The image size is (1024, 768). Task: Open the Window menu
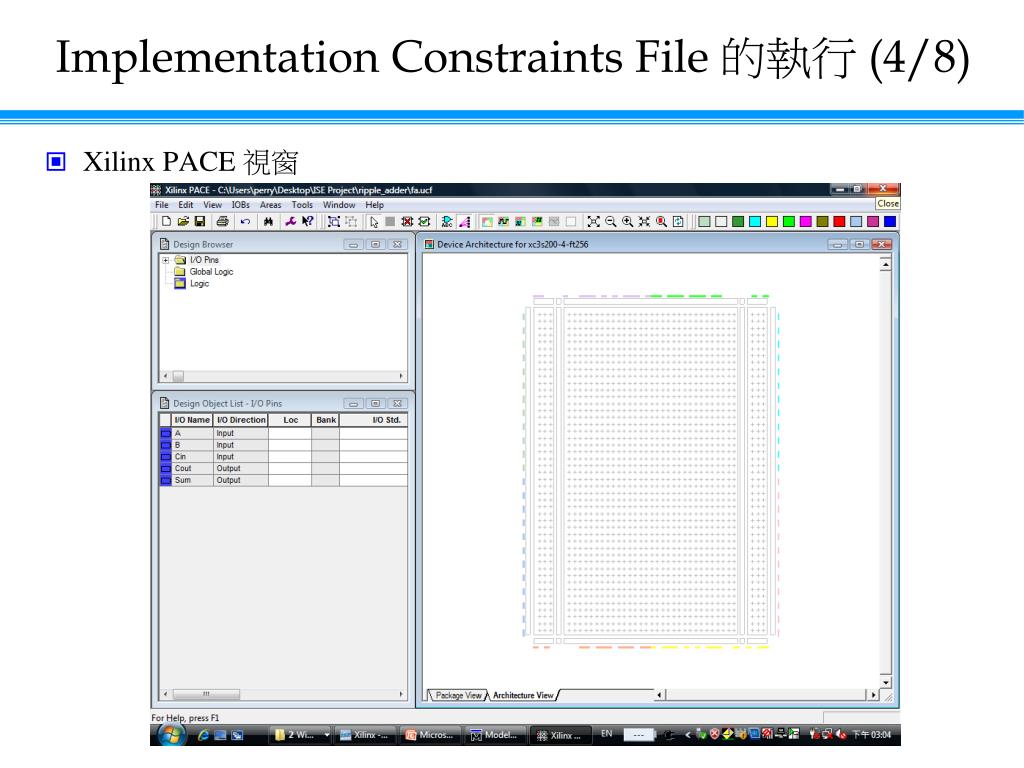click(339, 205)
